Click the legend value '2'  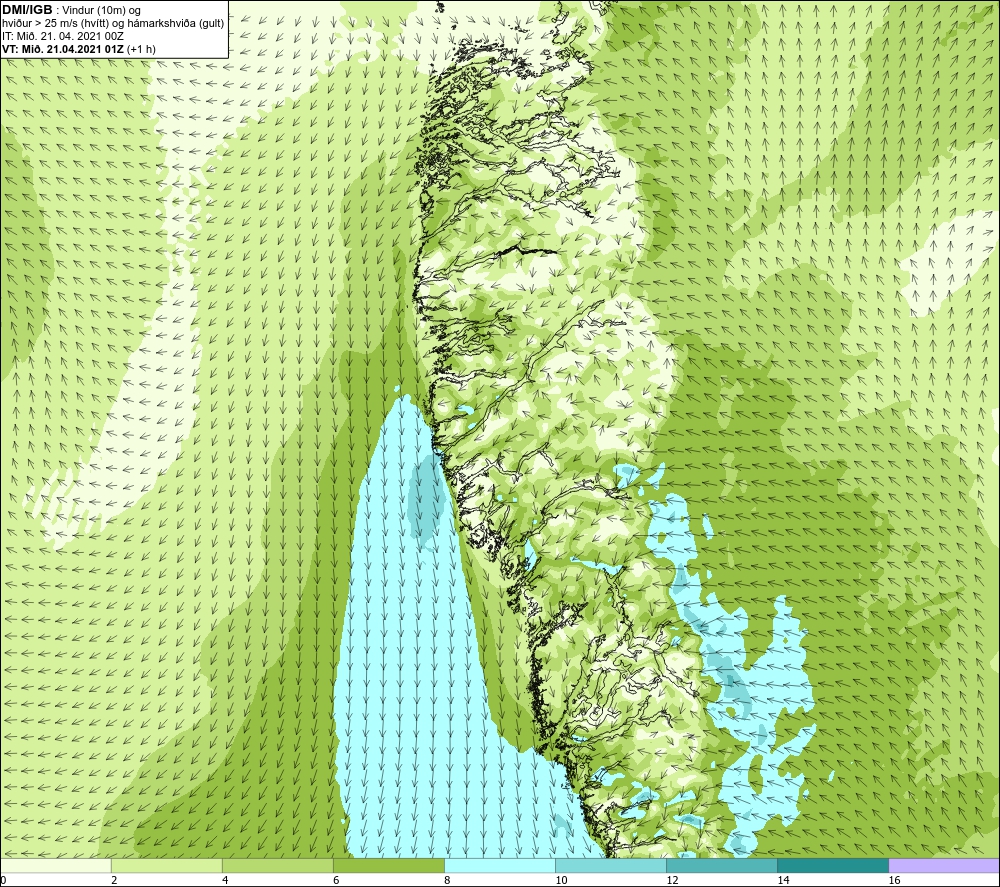[x=114, y=881]
